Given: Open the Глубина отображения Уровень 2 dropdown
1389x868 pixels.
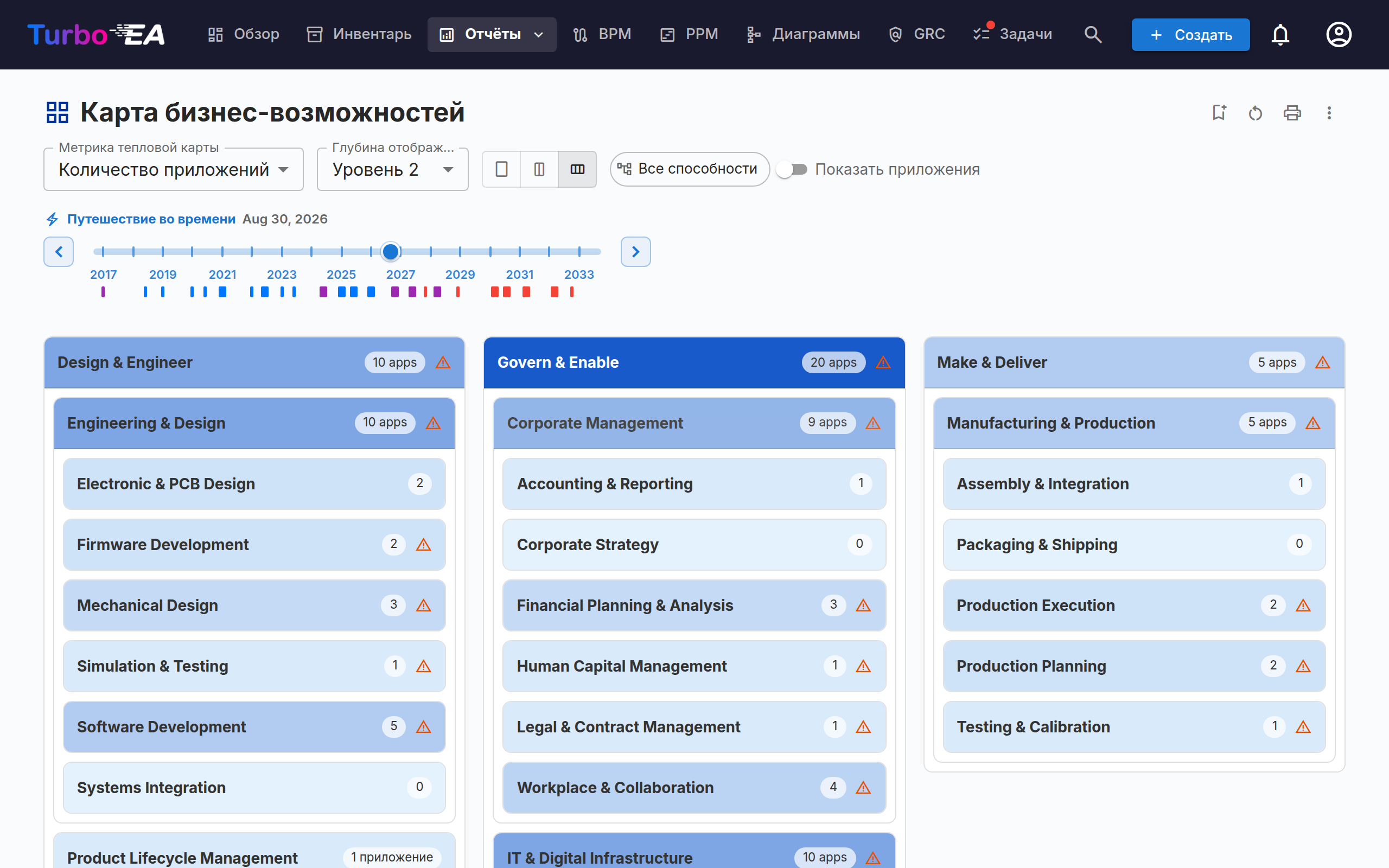Looking at the screenshot, I should (x=393, y=169).
